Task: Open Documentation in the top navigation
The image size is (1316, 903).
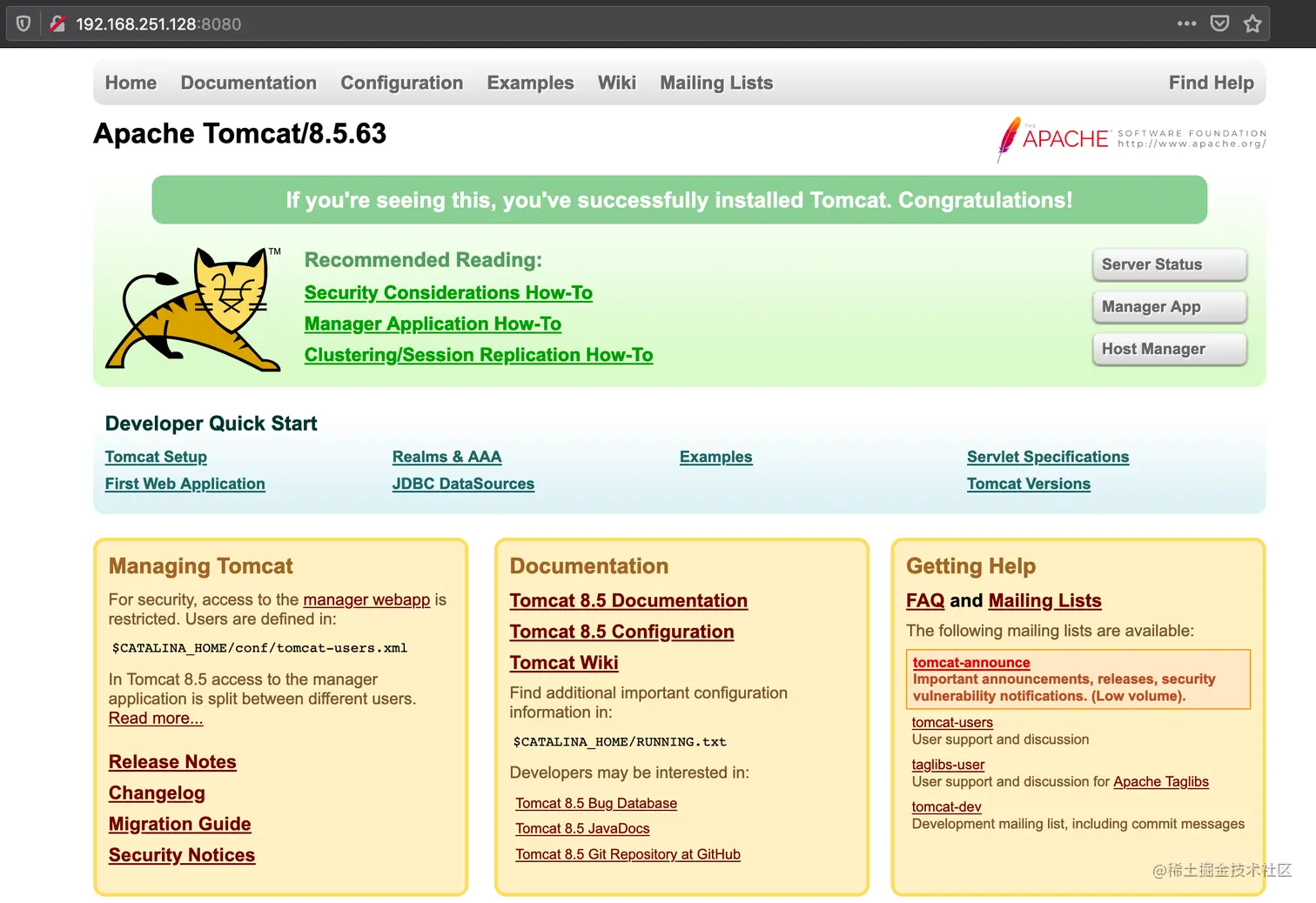Action: (x=248, y=83)
